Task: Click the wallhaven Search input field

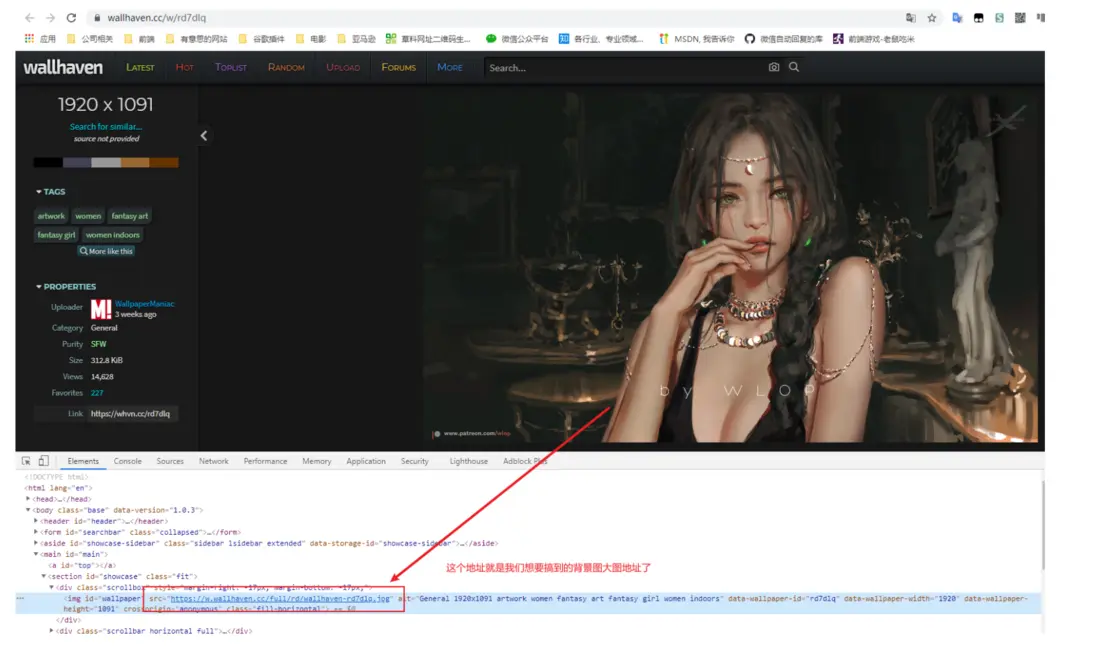Action: click(623, 68)
